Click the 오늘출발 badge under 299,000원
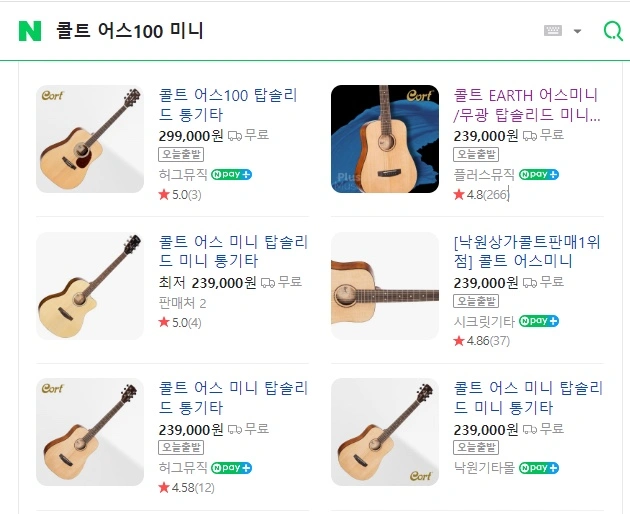This screenshot has width=630, height=514. coord(181,154)
